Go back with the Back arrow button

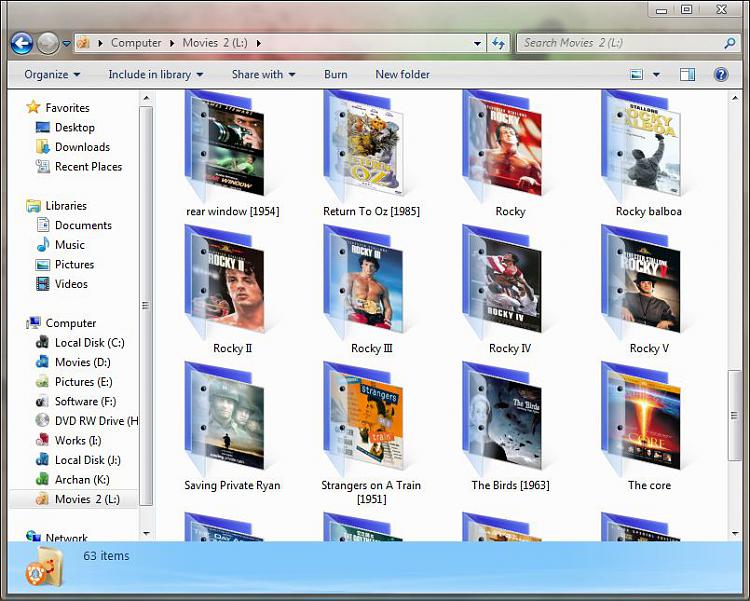(22, 44)
